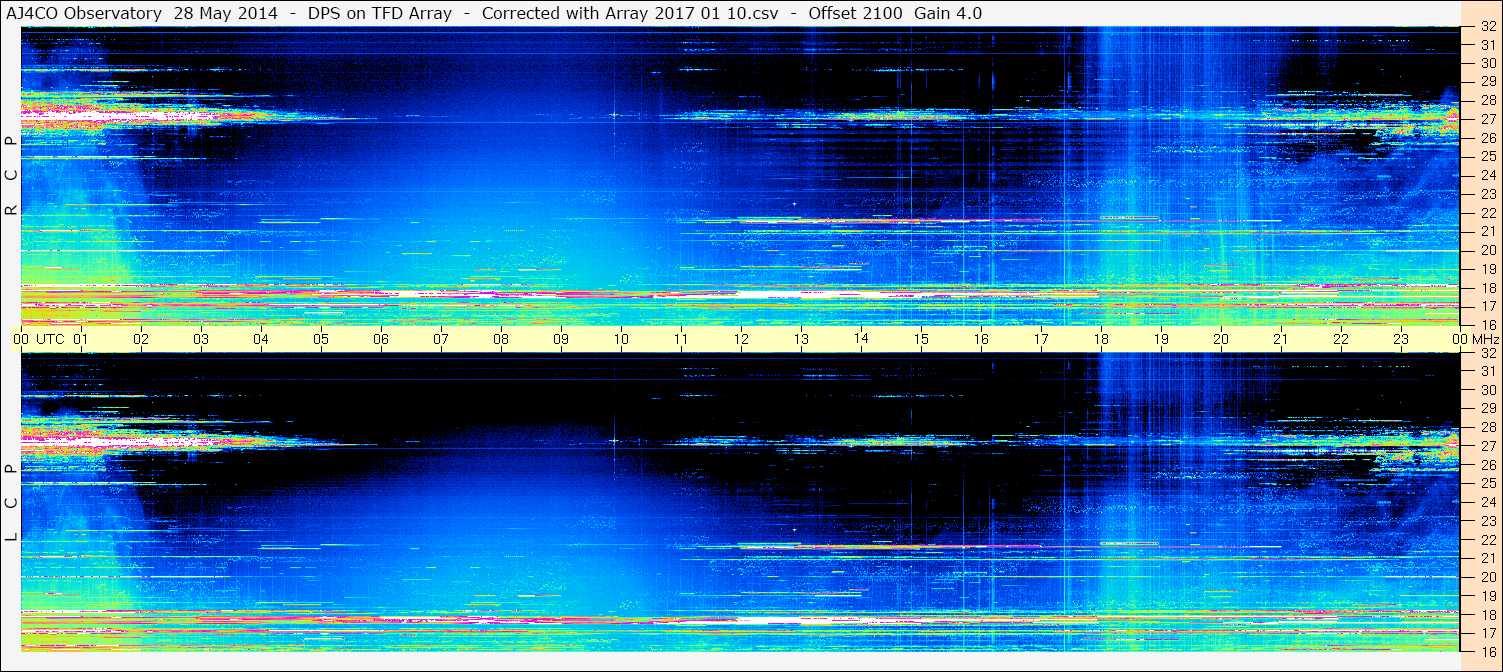Click the 22 hour mark on time axis
This screenshot has height=672, width=1503.
tap(1341, 339)
